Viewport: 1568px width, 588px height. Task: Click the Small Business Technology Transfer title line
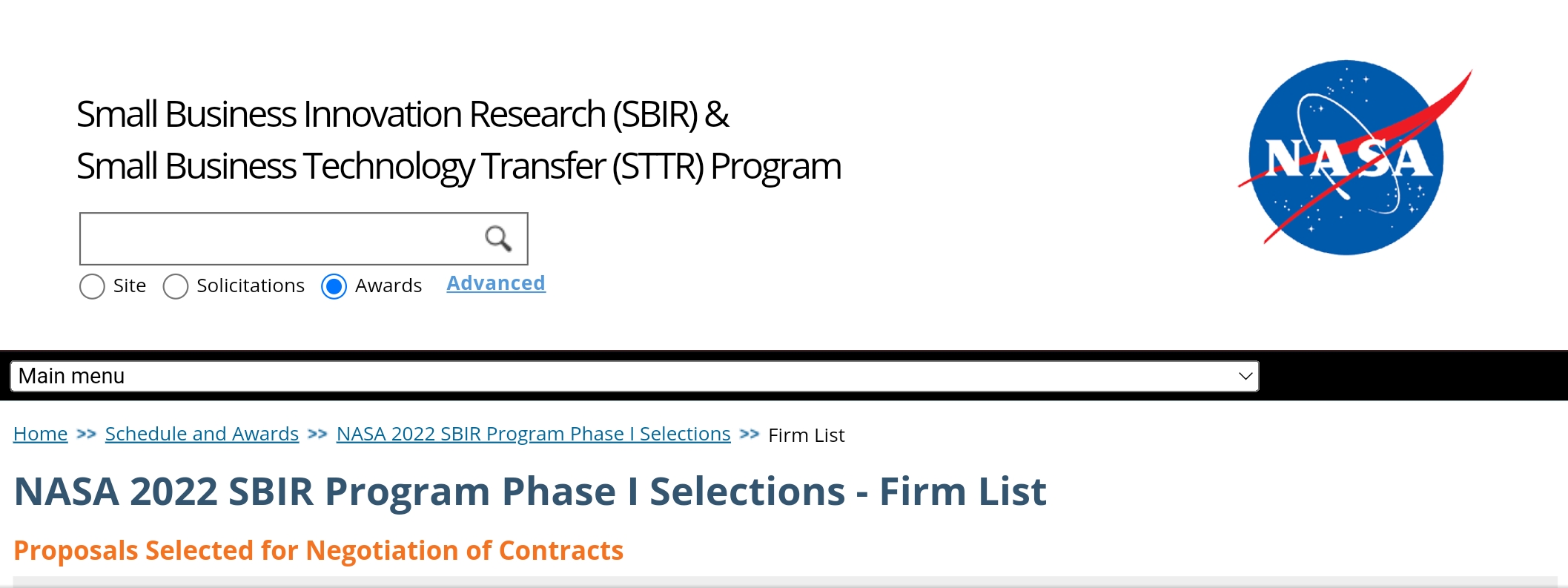click(x=458, y=166)
